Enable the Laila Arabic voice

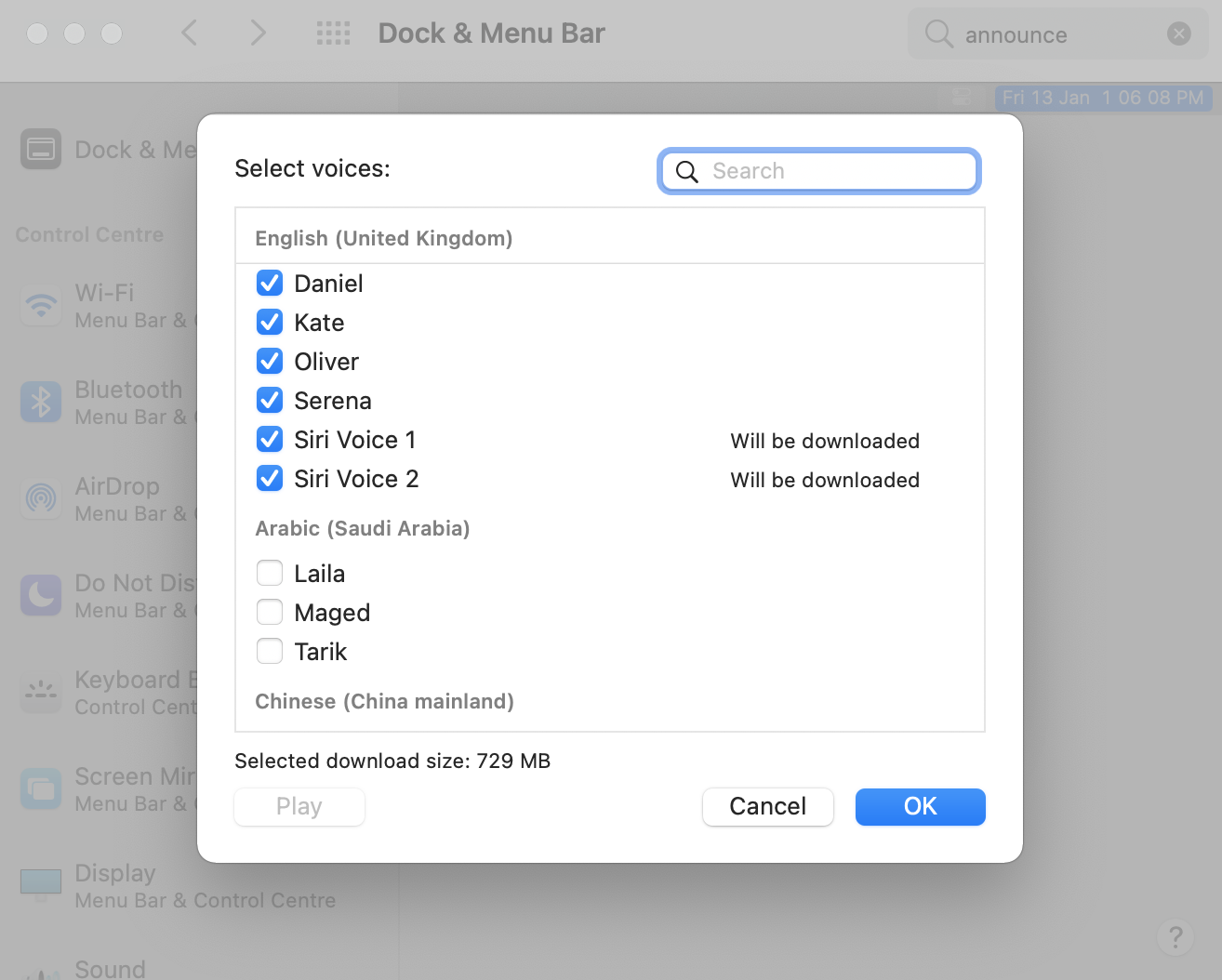coord(270,573)
